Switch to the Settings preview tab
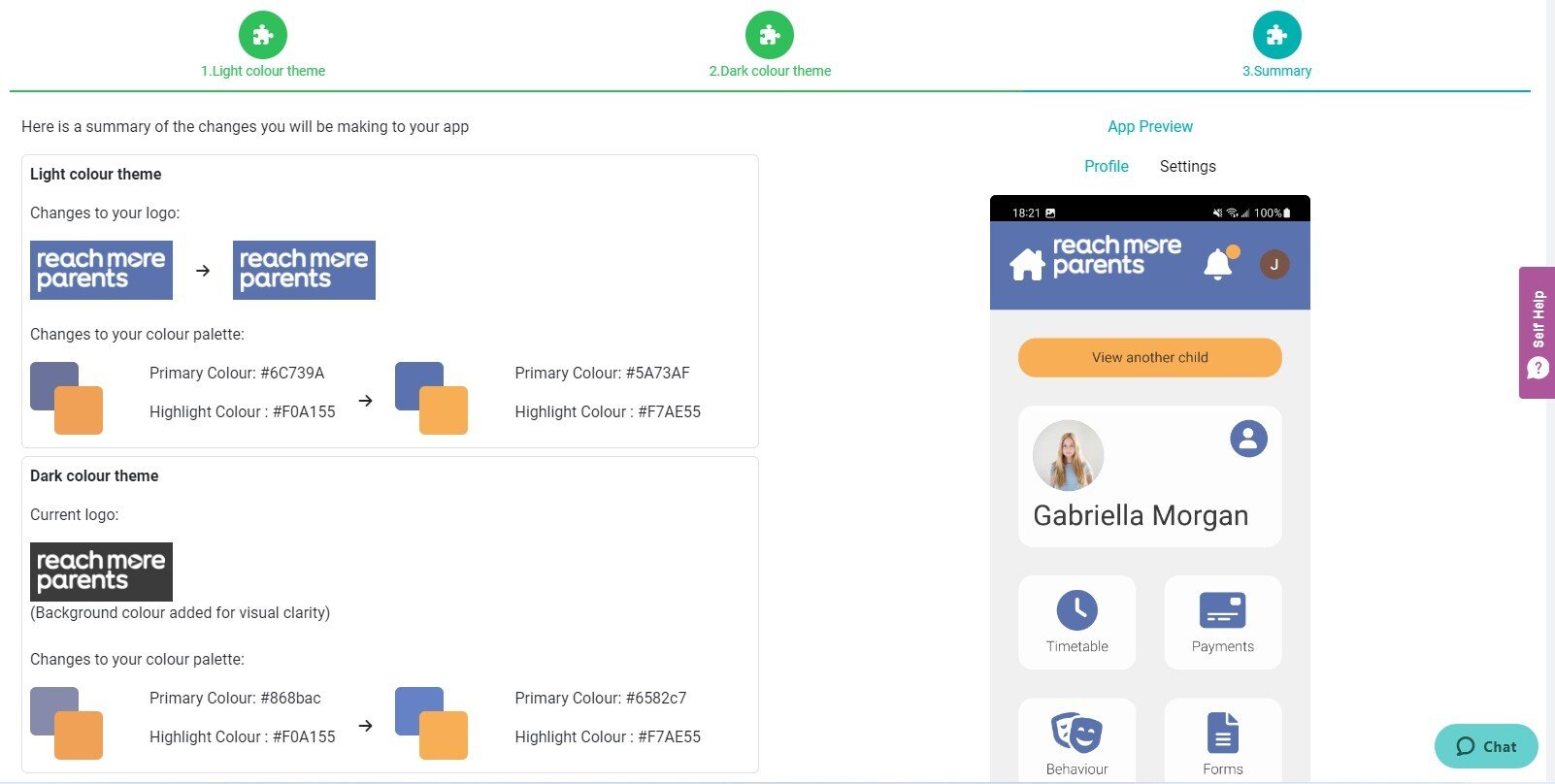The image size is (1555, 784). 1187,166
